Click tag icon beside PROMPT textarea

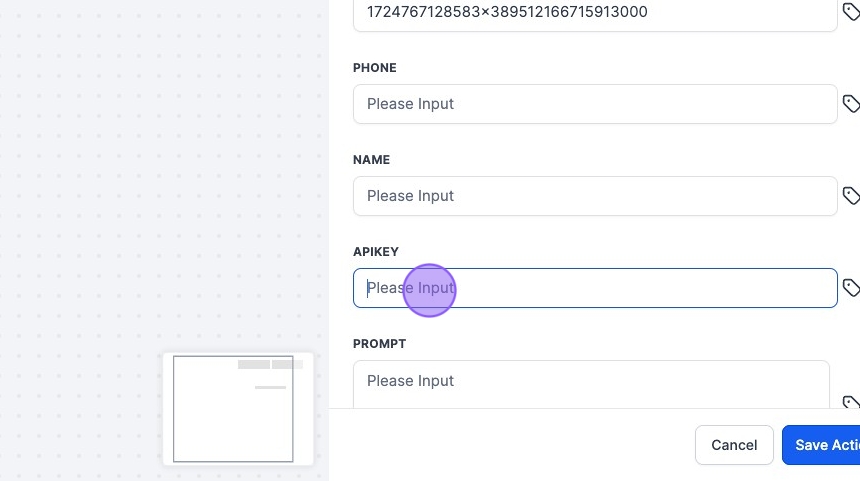click(851, 402)
